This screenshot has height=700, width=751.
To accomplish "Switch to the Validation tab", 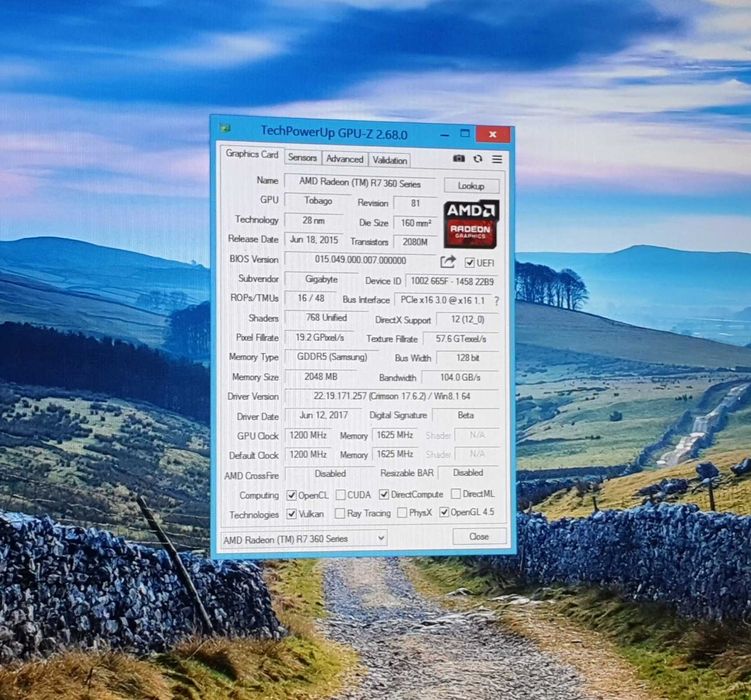I will 389,160.
